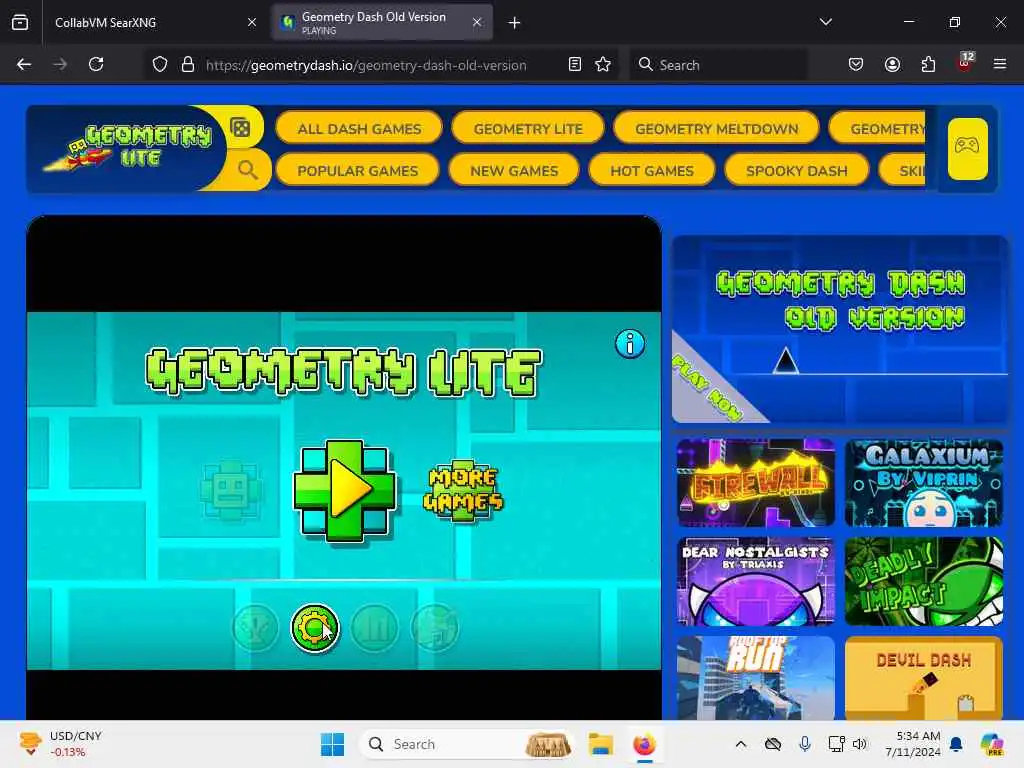Click the Windows taskbar Search box

tap(468, 744)
